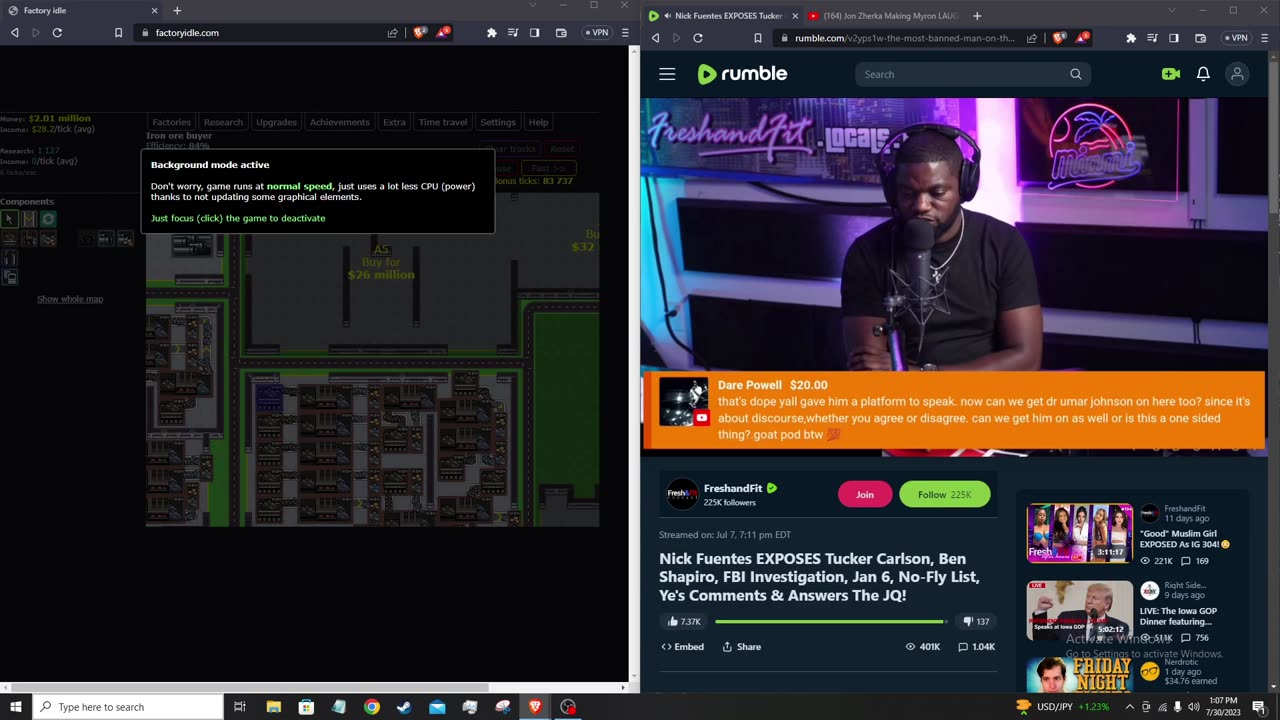Open tab search chevron in Rumble window
This screenshot has height=720, width=1280.
pos(1172,11)
